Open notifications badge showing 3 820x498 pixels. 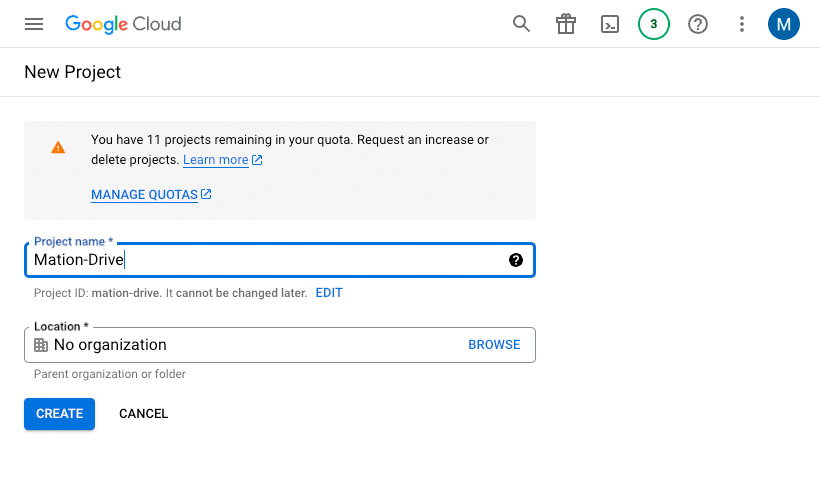point(654,24)
